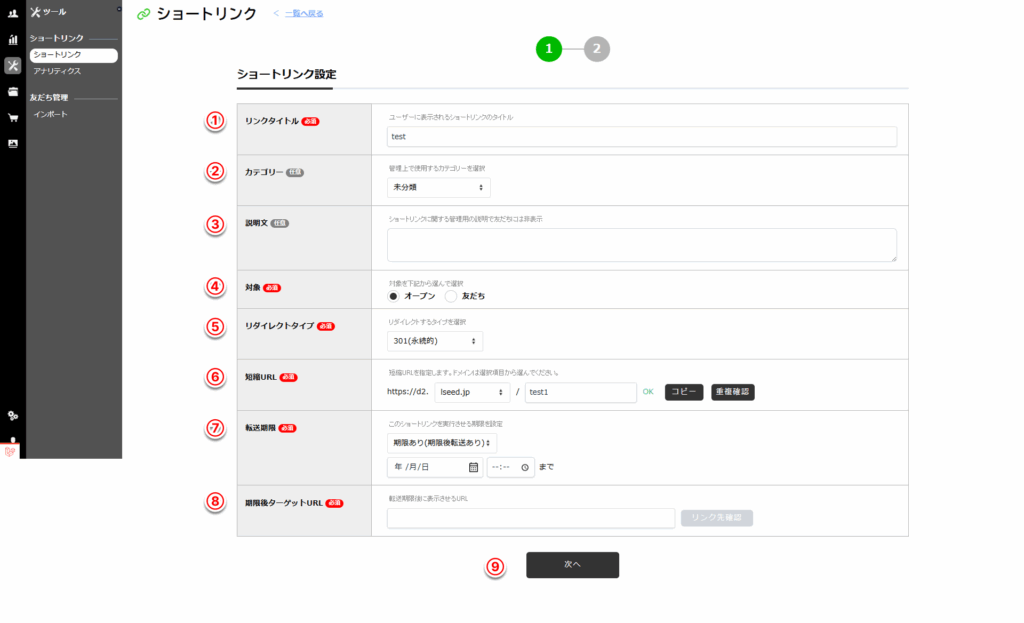Select the tools wrench icon in sidebar
This screenshot has height=623, width=1024.
tap(13, 66)
